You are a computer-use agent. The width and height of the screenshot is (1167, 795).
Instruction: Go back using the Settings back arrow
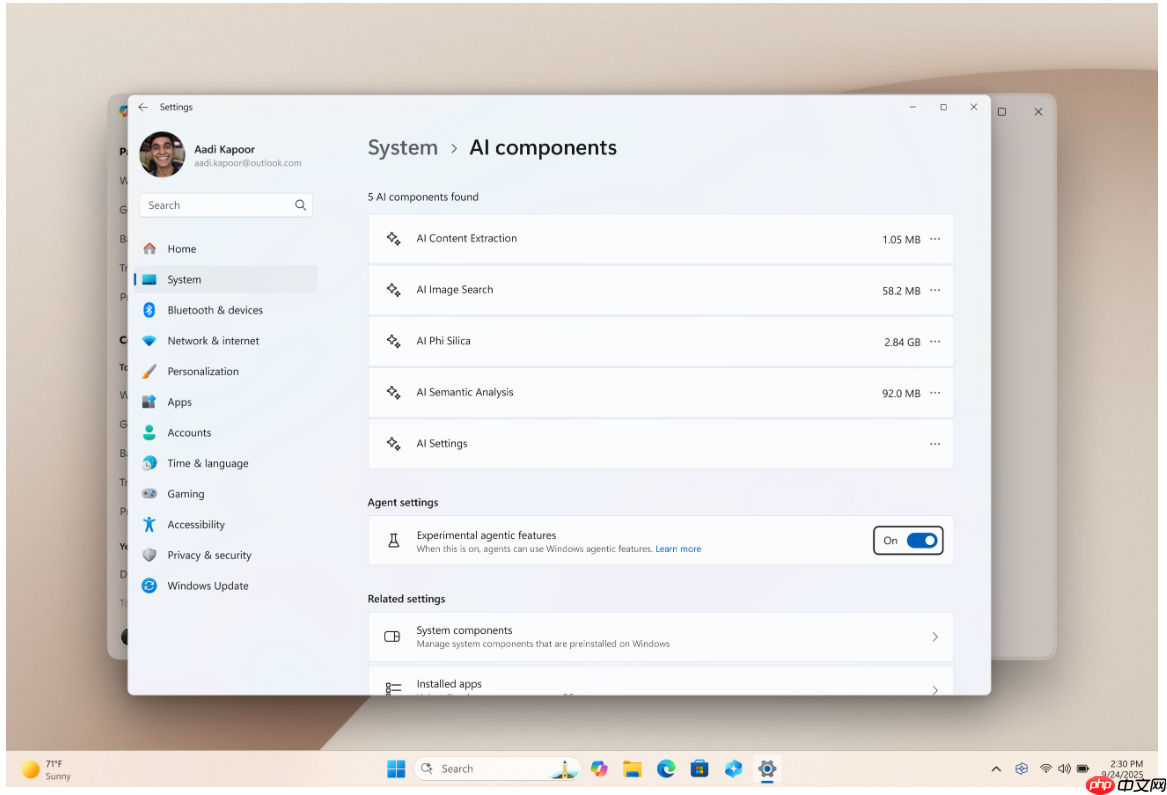click(143, 107)
